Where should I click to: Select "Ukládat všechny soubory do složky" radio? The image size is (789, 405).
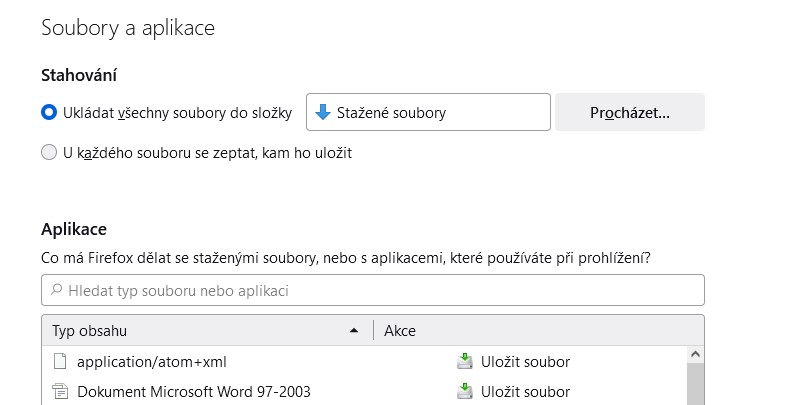[49, 112]
